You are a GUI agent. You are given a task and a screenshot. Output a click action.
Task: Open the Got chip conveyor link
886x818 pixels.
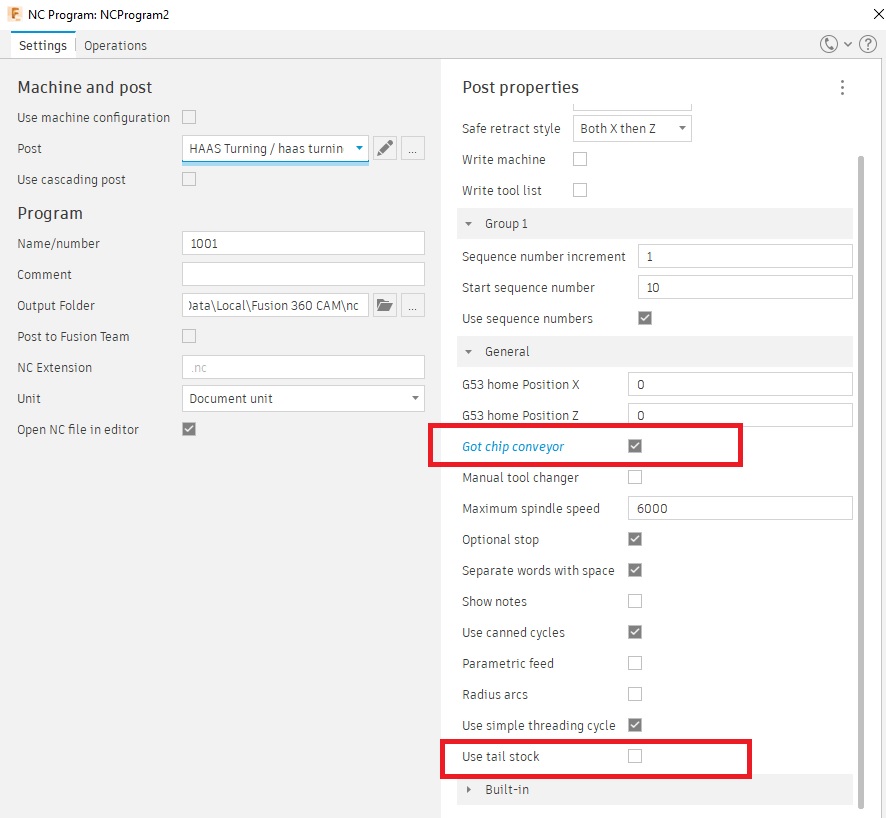point(513,446)
